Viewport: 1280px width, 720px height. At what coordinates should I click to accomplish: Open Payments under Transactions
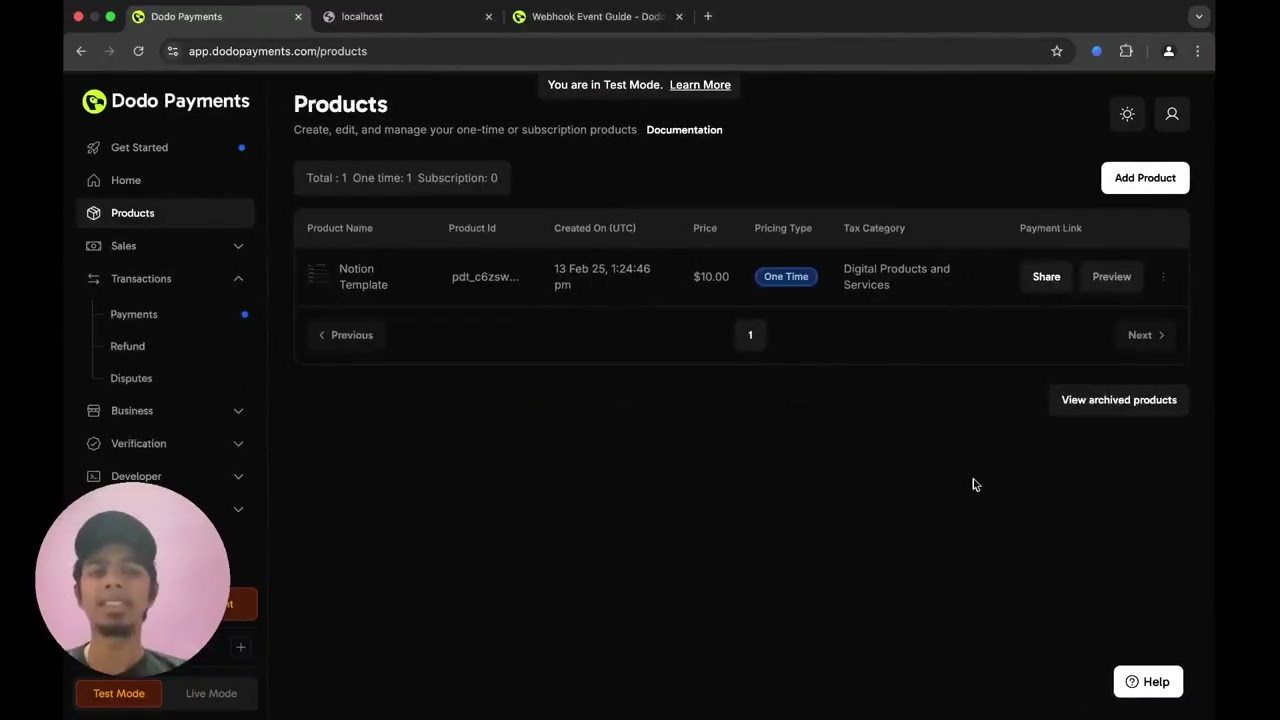[134, 314]
